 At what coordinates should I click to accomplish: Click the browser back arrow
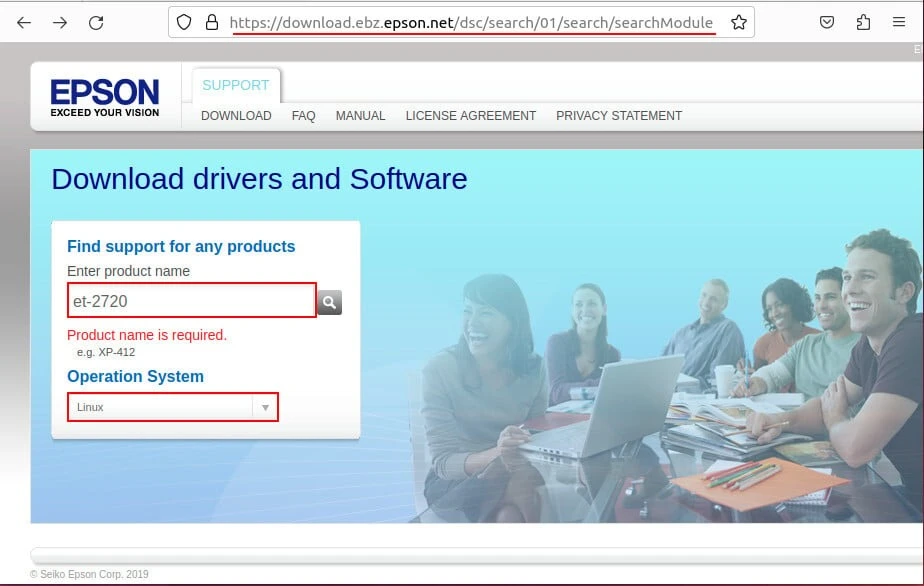point(24,22)
